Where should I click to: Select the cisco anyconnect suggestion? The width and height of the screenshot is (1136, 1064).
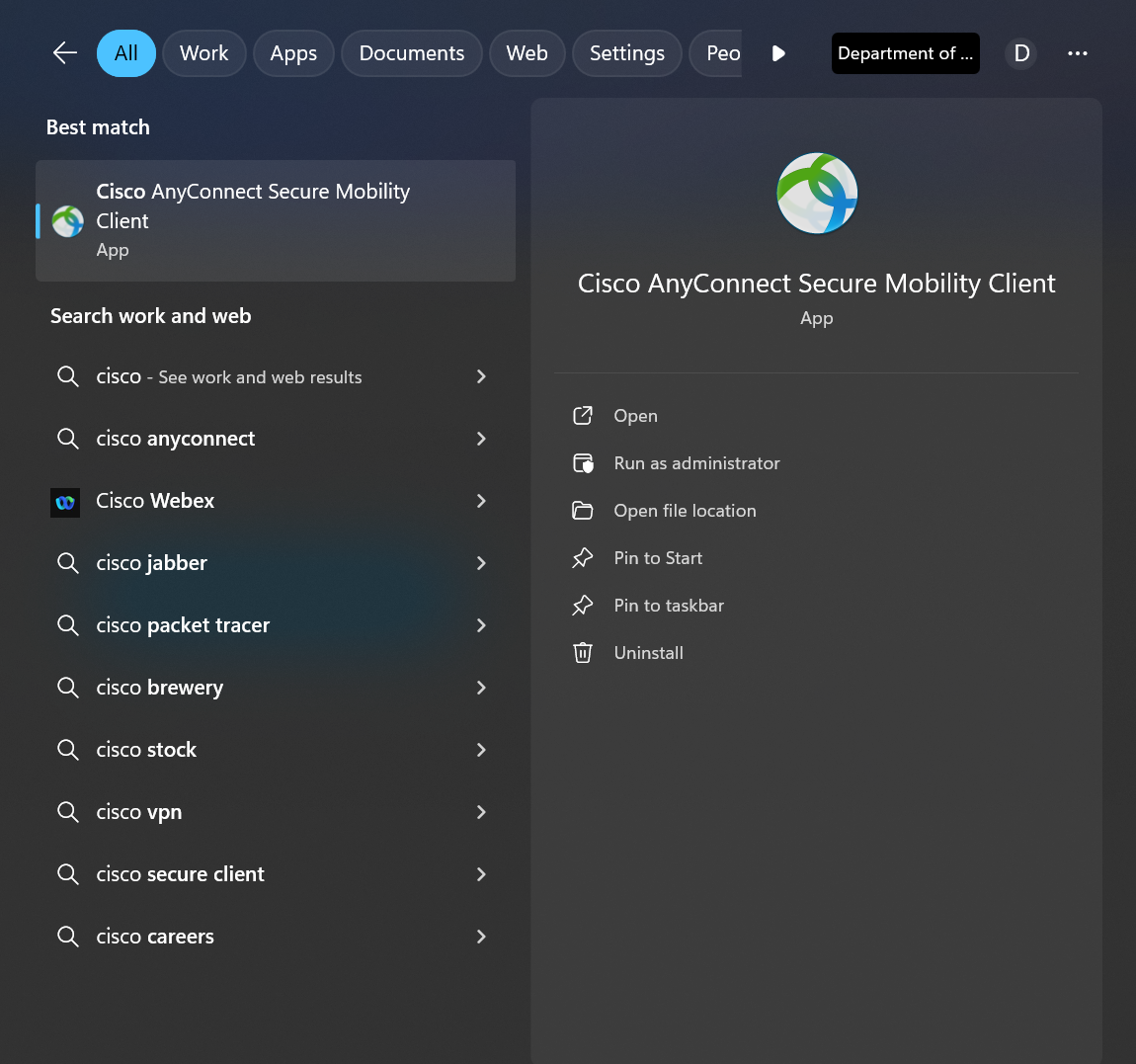(x=276, y=439)
